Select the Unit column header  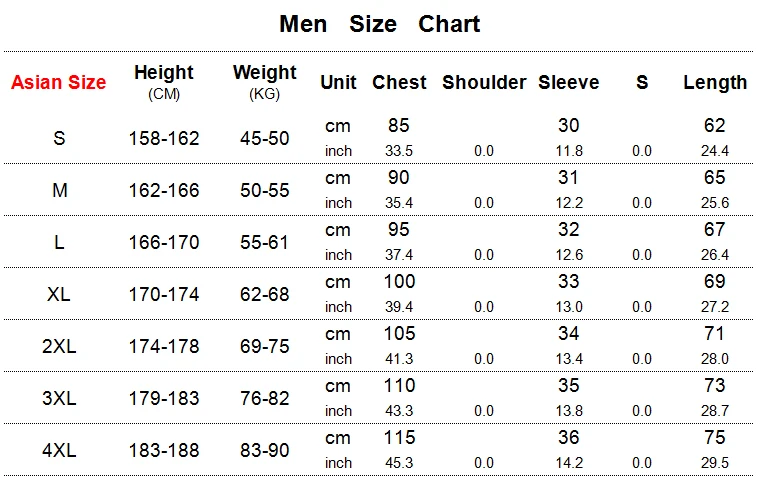tap(338, 82)
